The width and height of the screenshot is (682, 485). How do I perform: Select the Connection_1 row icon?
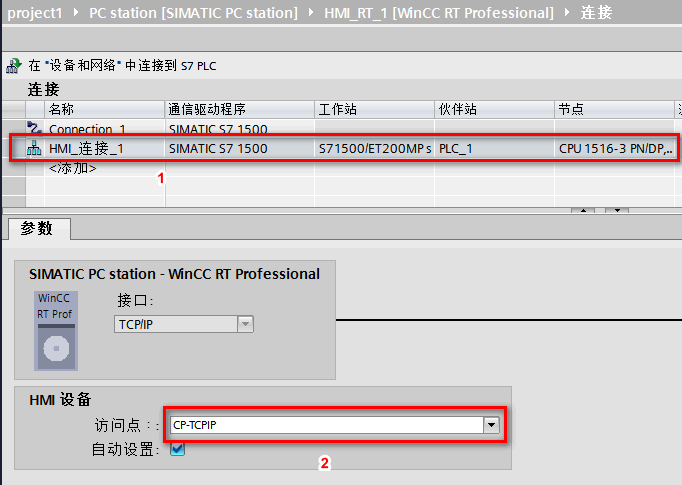coord(34,128)
